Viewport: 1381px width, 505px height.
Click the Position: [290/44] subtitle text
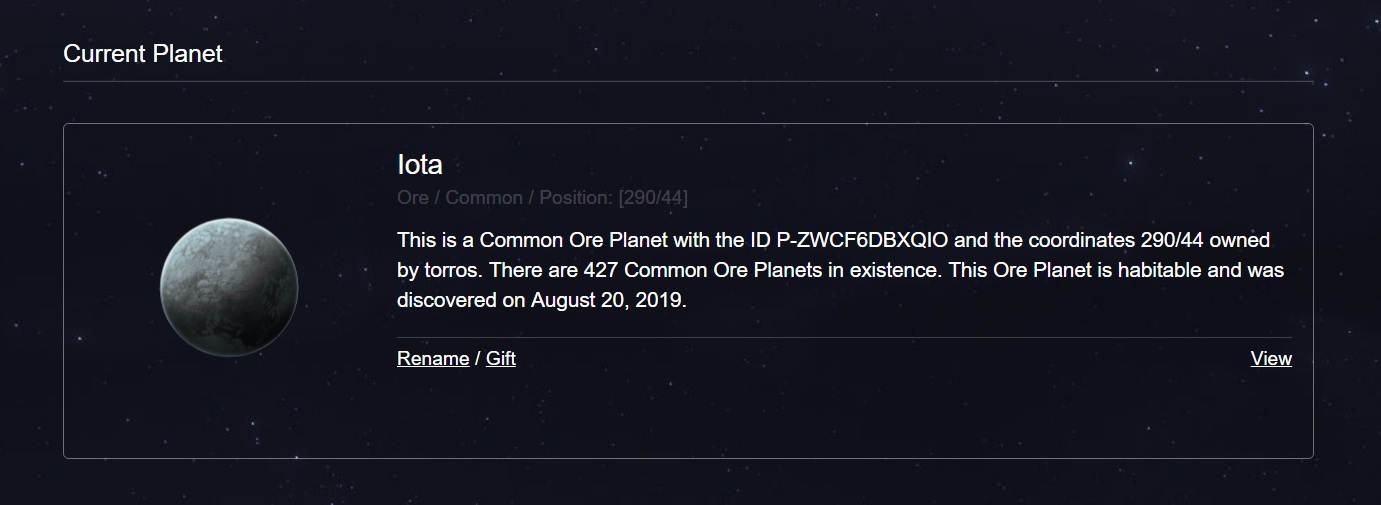click(x=613, y=198)
